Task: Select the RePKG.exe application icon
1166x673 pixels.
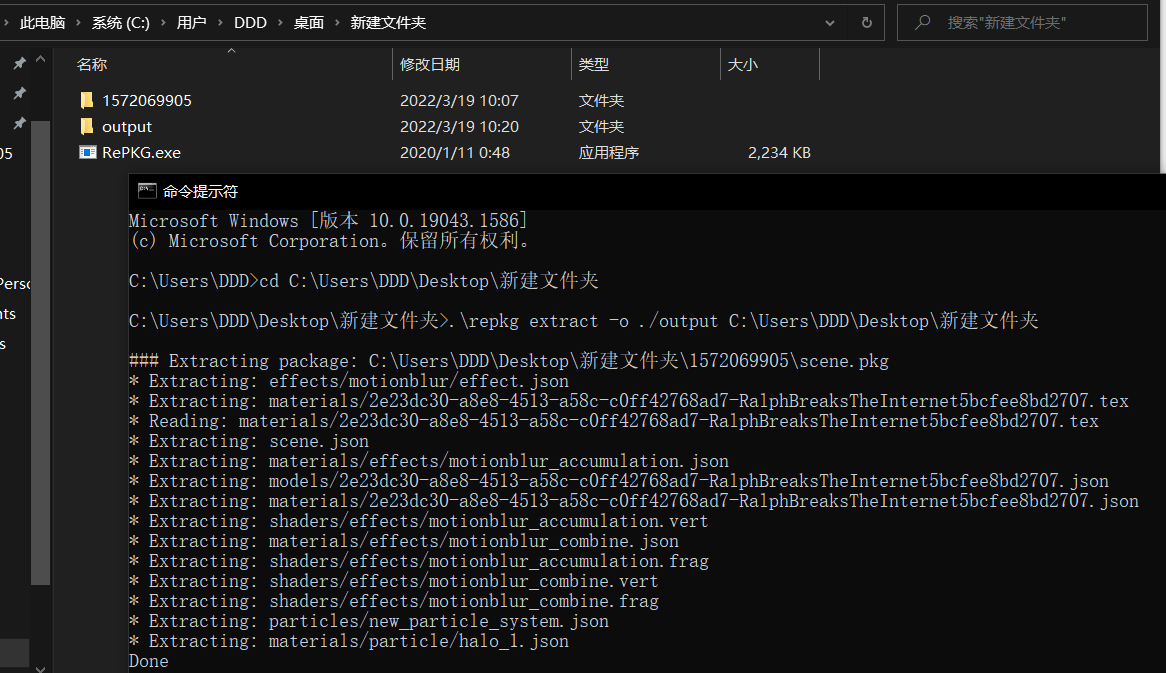Action: (88, 152)
